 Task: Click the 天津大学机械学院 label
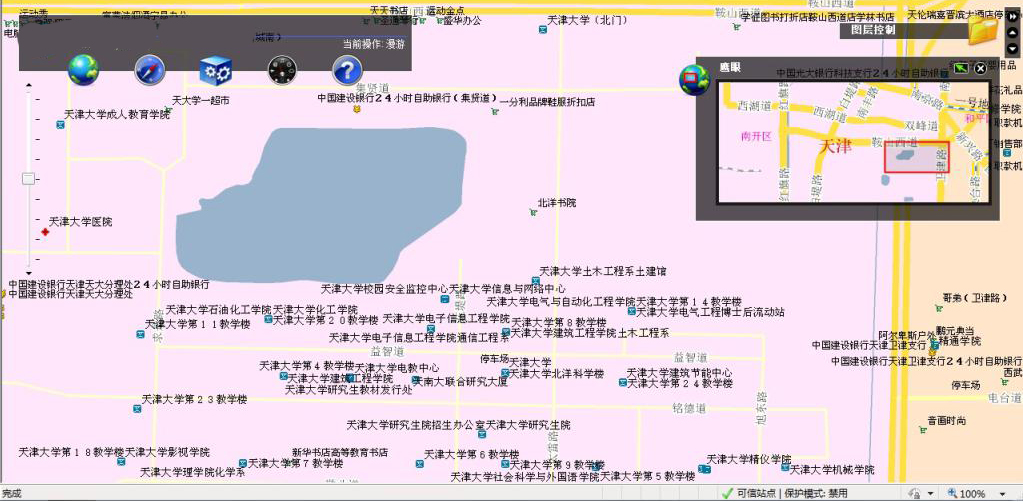pyautogui.click(x=832, y=470)
